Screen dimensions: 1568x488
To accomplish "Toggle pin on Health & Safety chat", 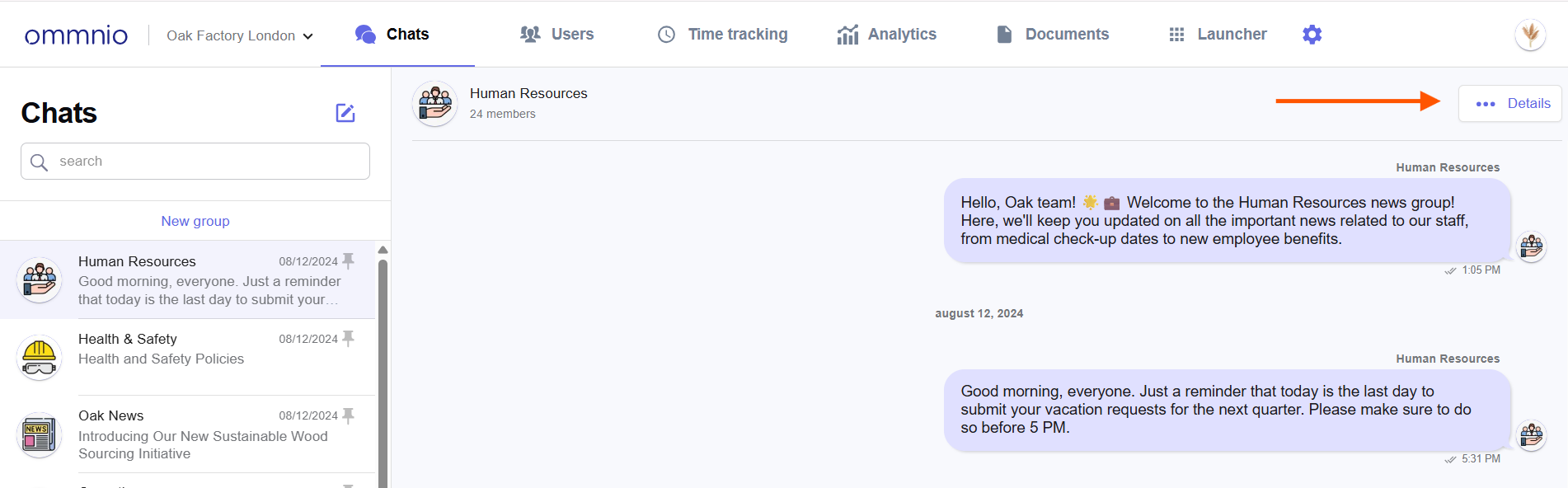I will [x=349, y=339].
